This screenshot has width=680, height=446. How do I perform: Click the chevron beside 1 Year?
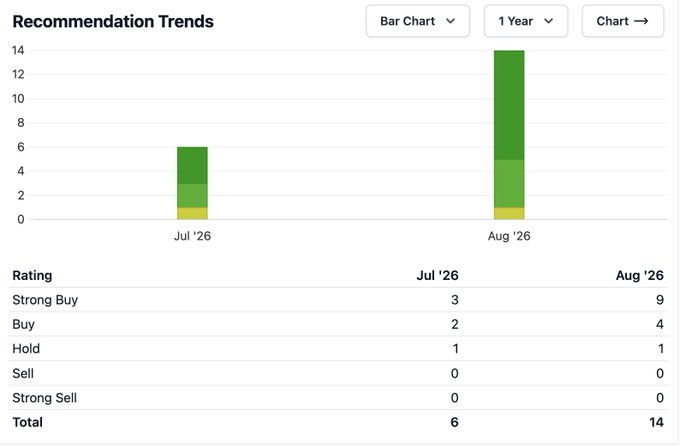click(549, 21)
